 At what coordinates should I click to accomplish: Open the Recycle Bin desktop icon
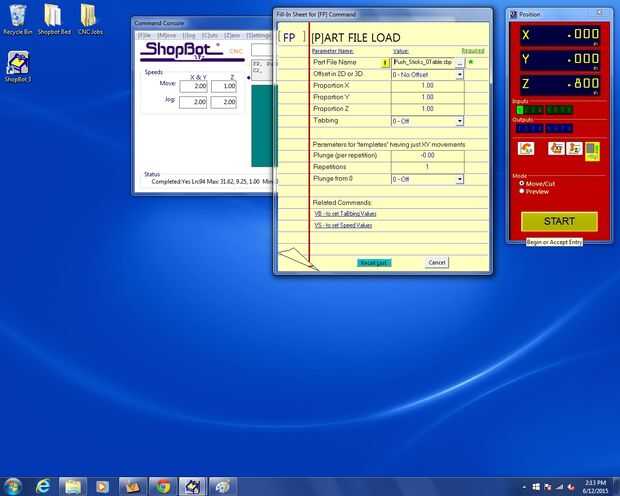coord(17,20)
